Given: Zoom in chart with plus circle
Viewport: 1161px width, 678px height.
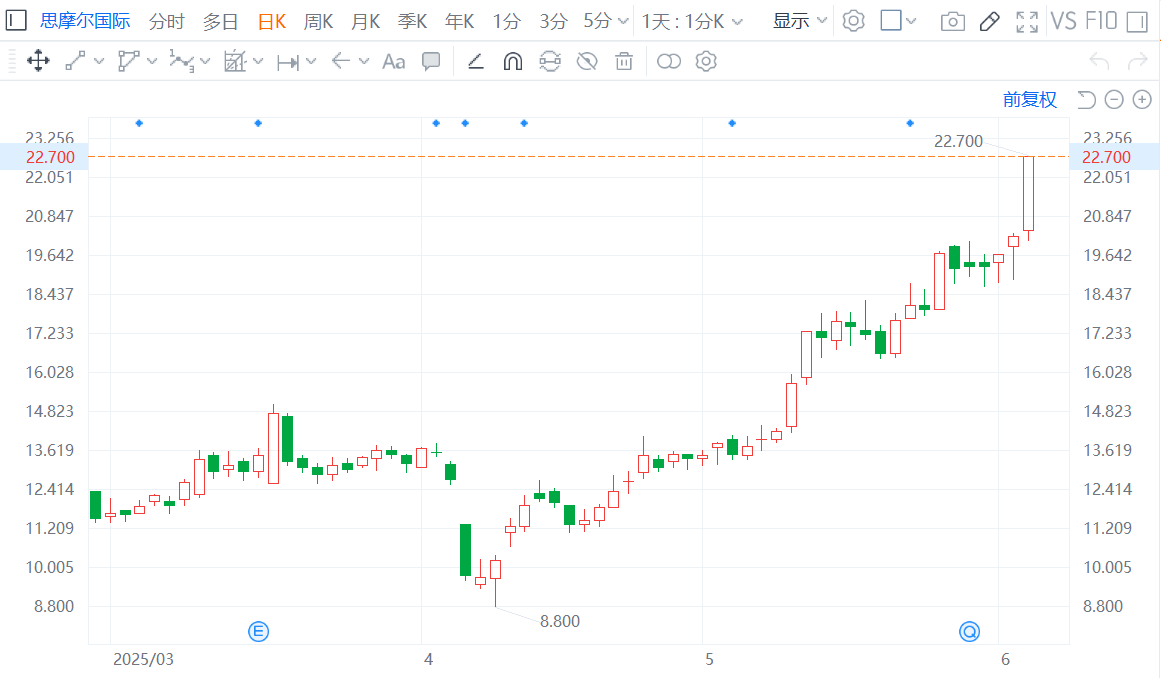Looking at the screenshot, I should 1142,99.
